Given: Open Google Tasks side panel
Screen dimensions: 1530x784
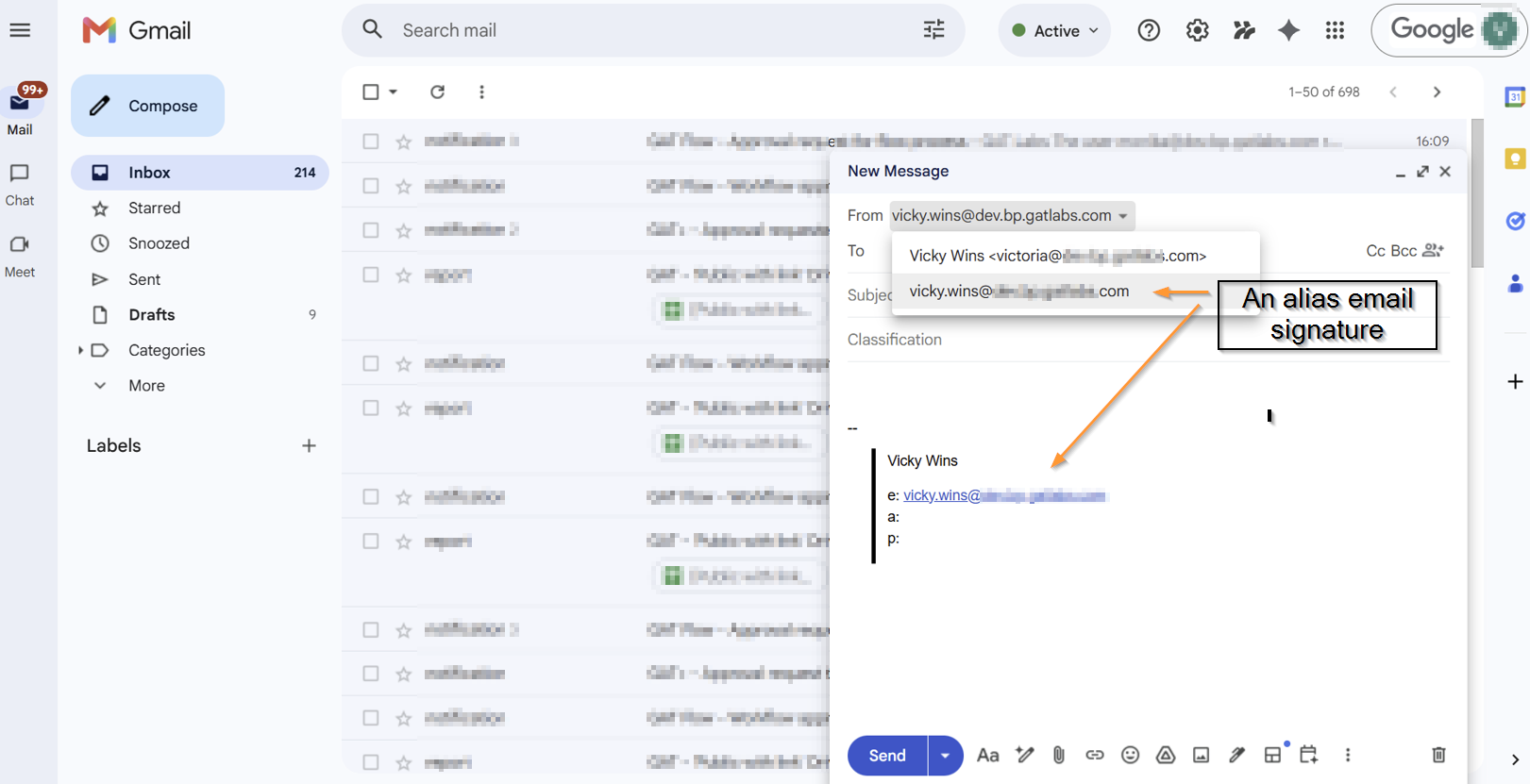Looking at the screenshot, I should coord(1515,221).
